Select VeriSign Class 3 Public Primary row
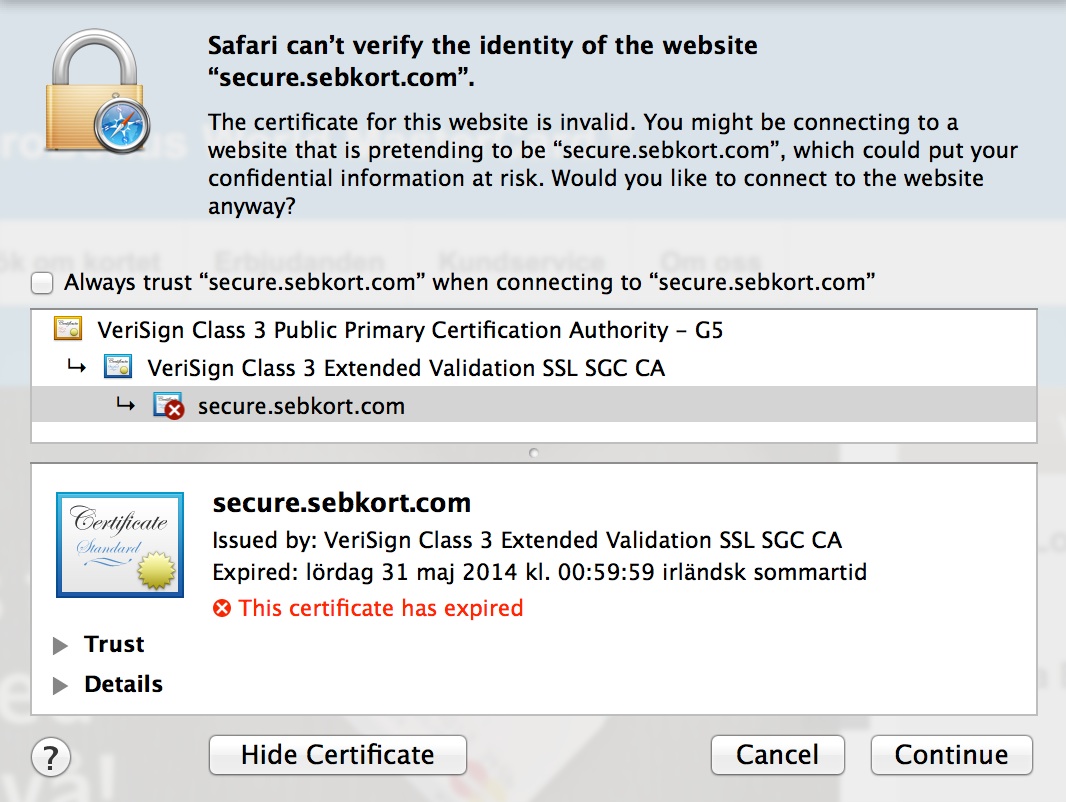 point(534,330)
